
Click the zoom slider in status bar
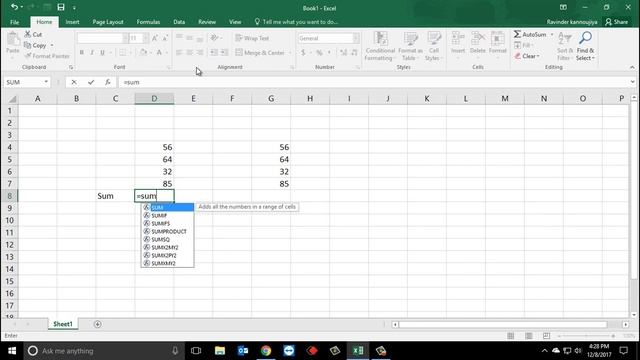586,336
